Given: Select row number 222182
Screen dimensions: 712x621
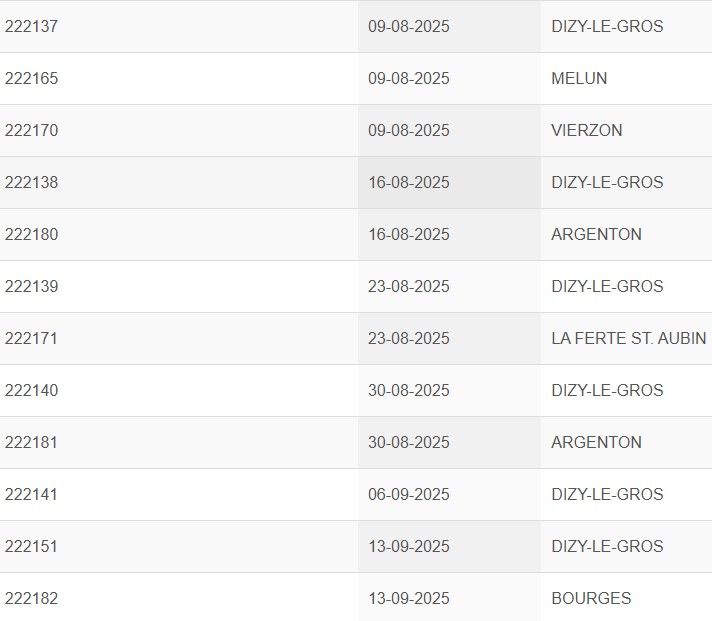Looking at the screenshot, I should pos(31,598).
